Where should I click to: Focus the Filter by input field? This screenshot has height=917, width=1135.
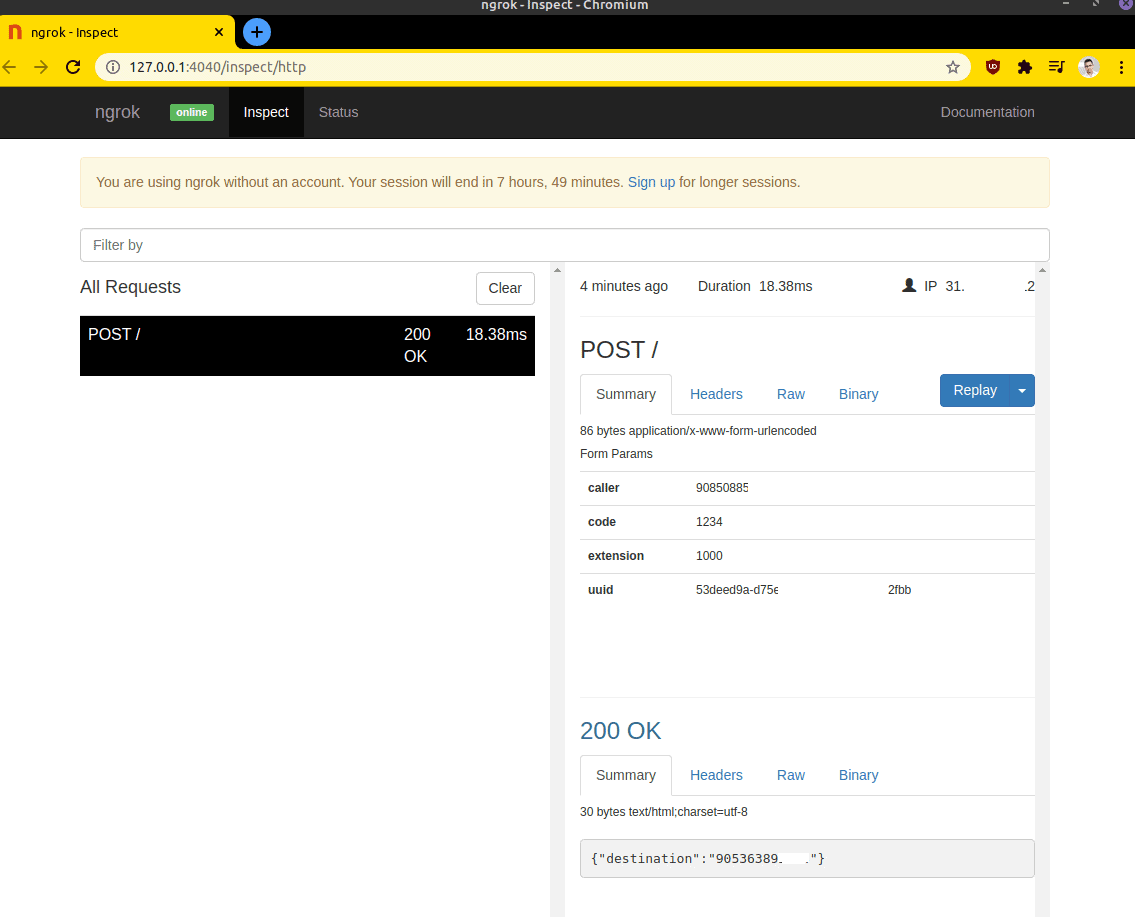(564, 245)
